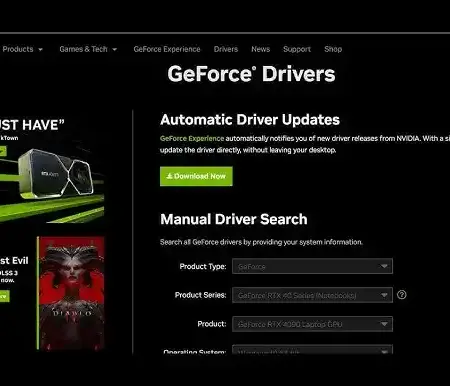Click the green Download Now button

pyautogui.click(x=196, y=176)
